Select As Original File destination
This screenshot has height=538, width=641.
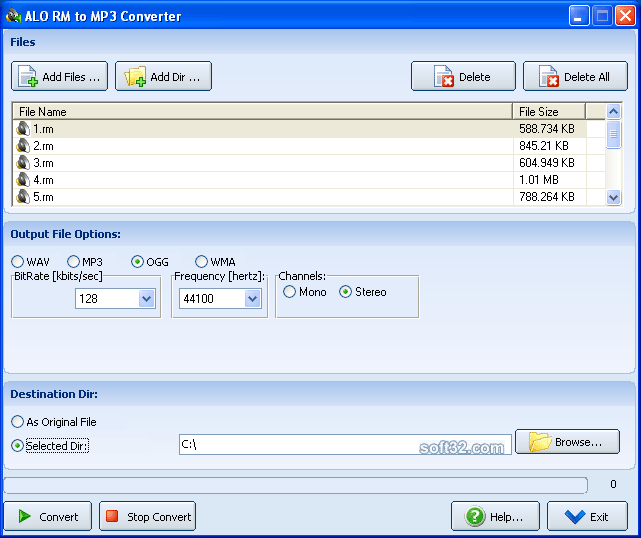pos(18,421)
